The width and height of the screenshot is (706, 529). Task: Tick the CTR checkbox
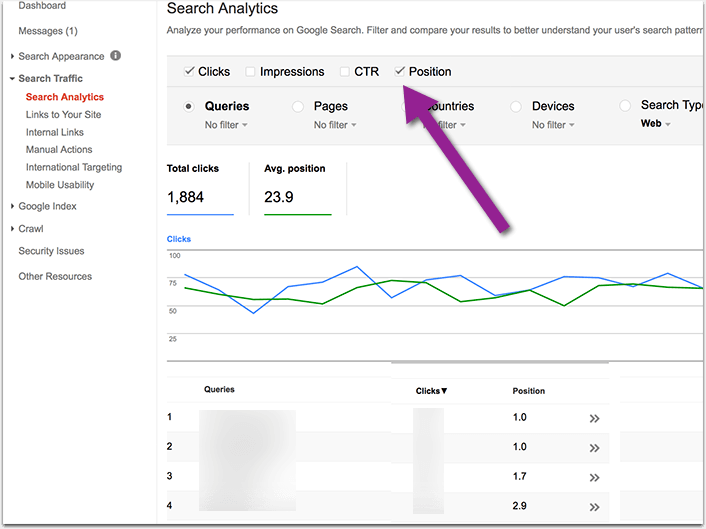[345, 72]
